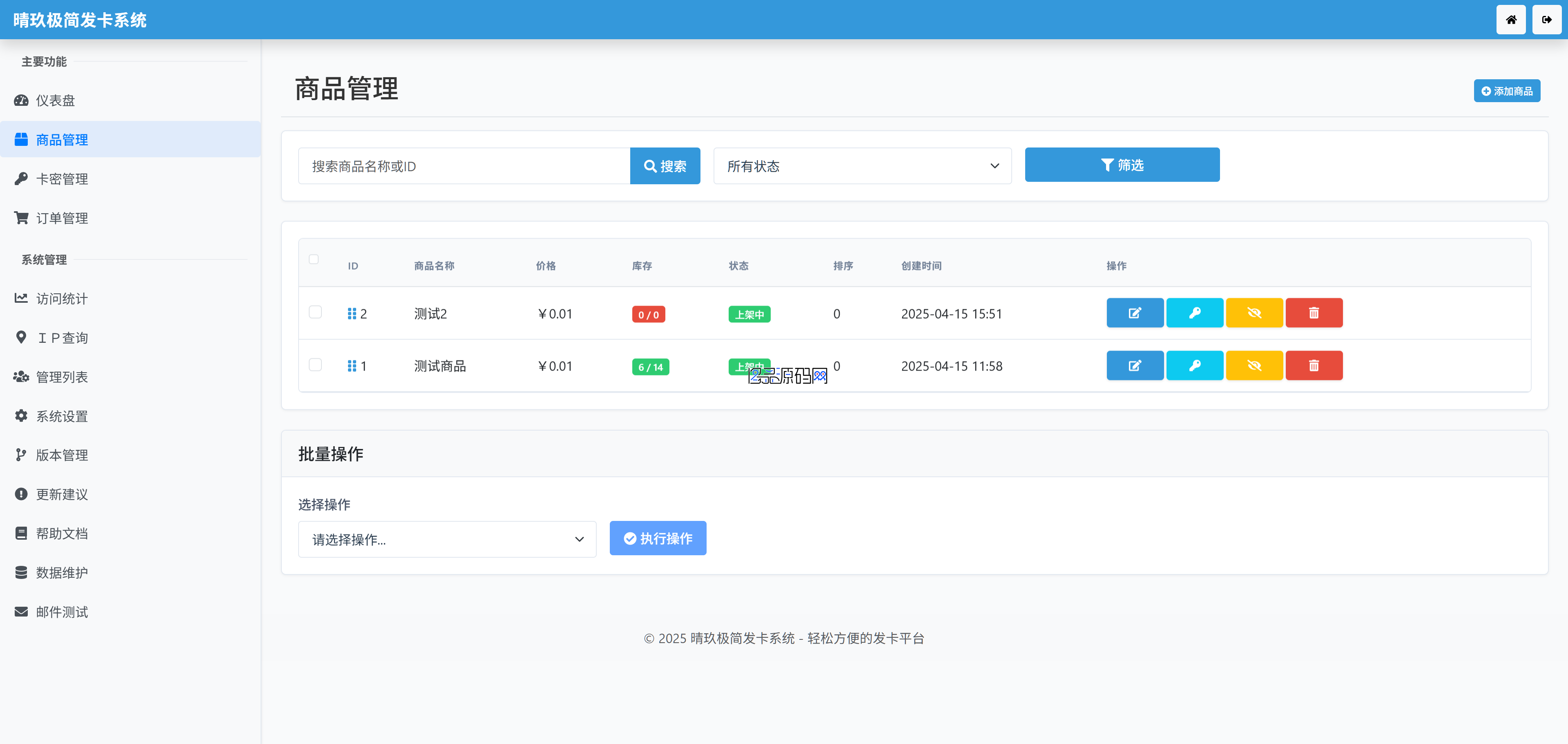The height and width of the screenshot is (744, 1568).
Task: Click the 数据维护 database icon
Action: point(21,572)
